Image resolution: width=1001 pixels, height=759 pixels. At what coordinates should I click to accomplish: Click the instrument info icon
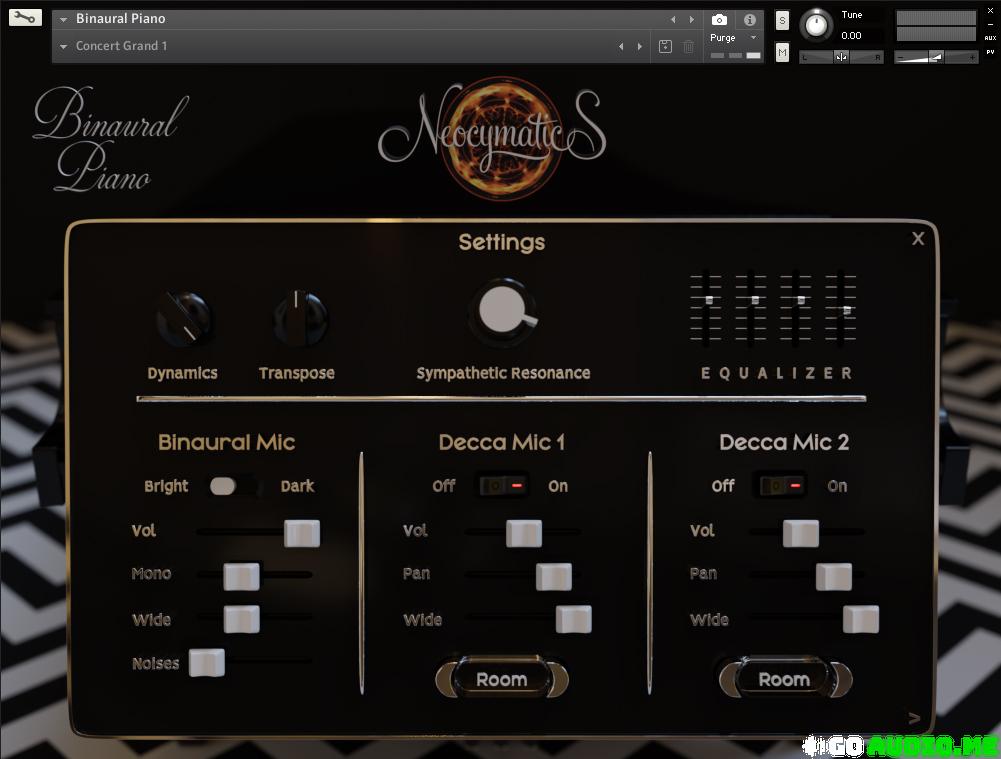point(750,20)
